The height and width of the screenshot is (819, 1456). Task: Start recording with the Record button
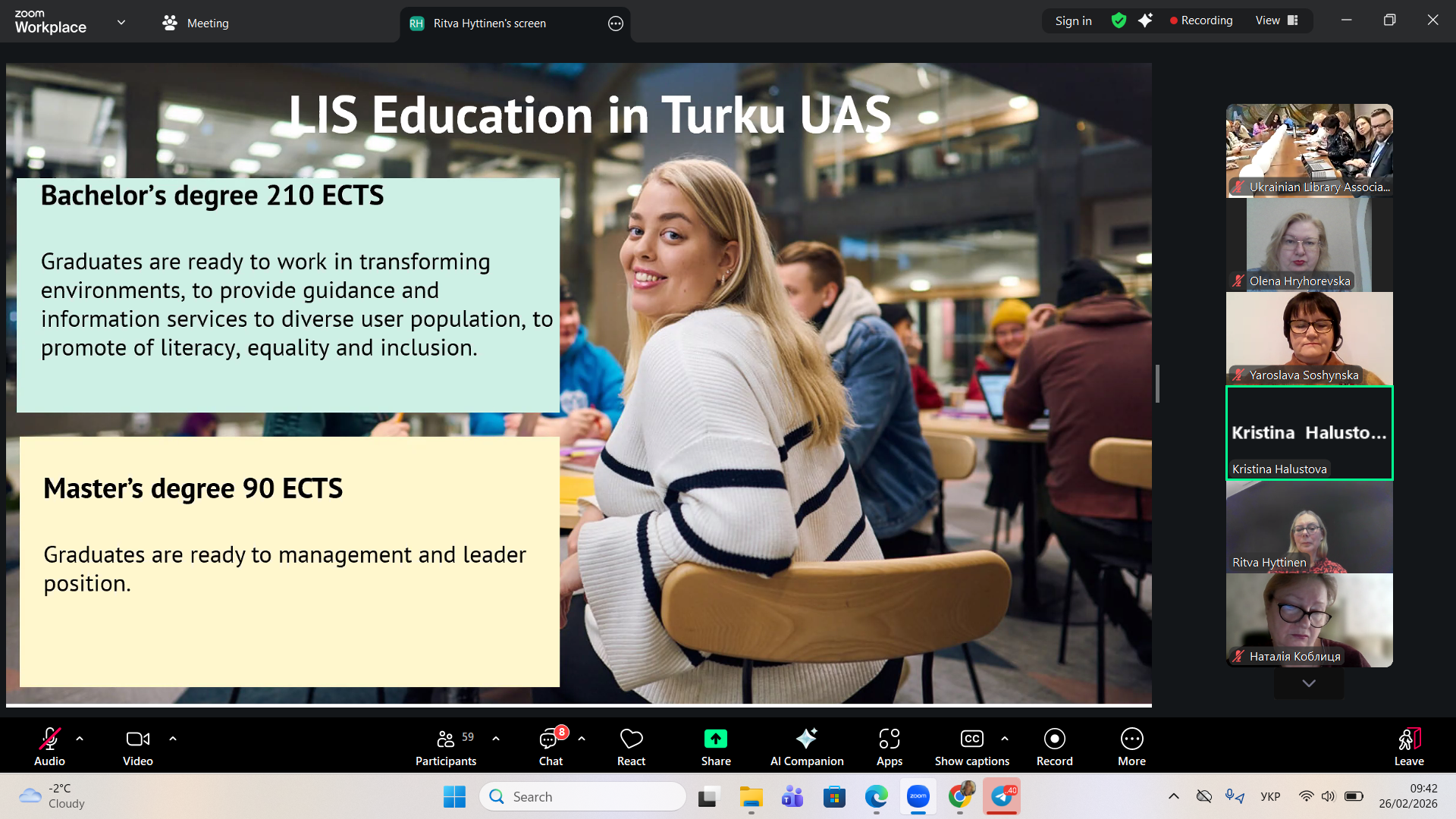[1054, 747]
